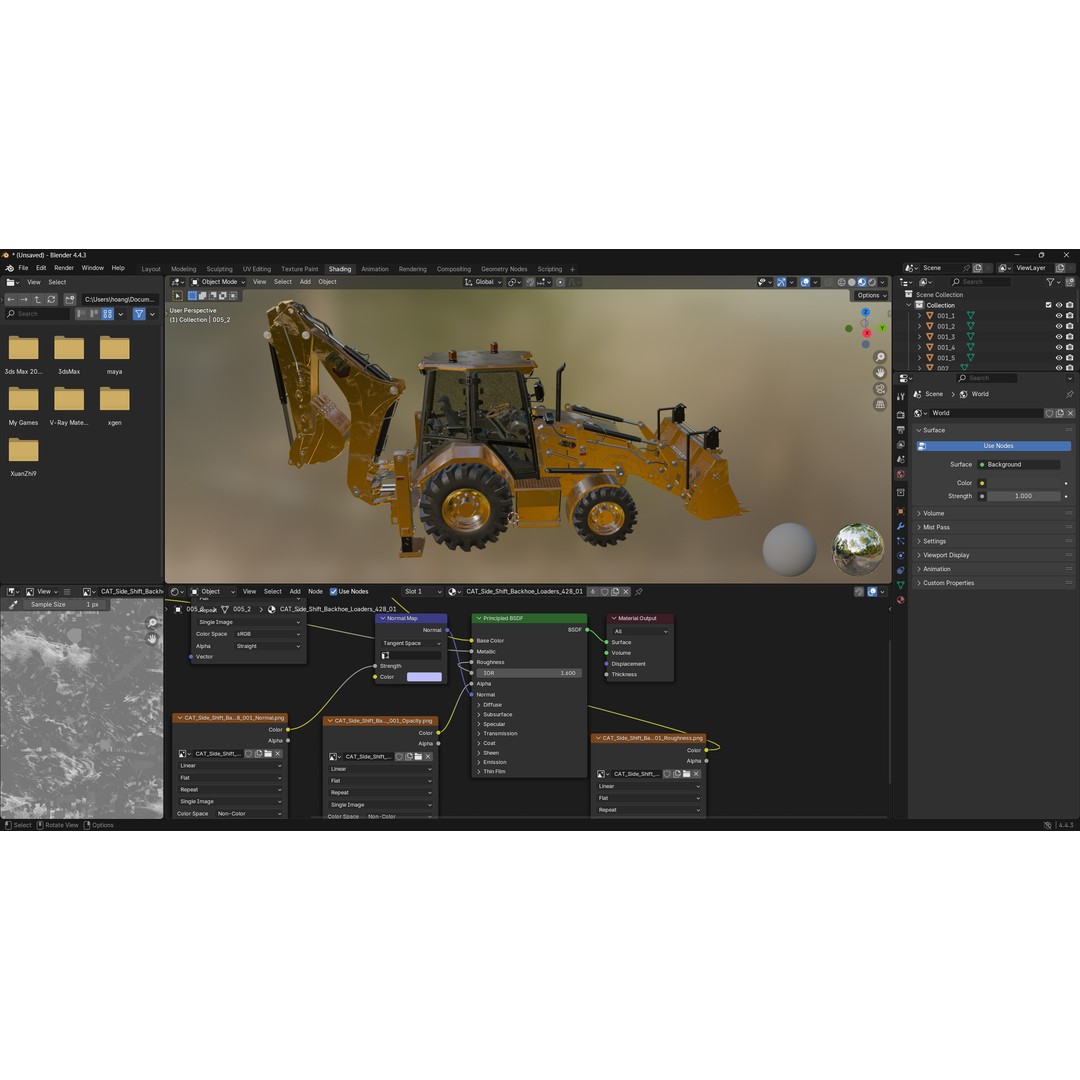Go back in the file browser
Screen dimensions: 1080x1080
(11, 300)
